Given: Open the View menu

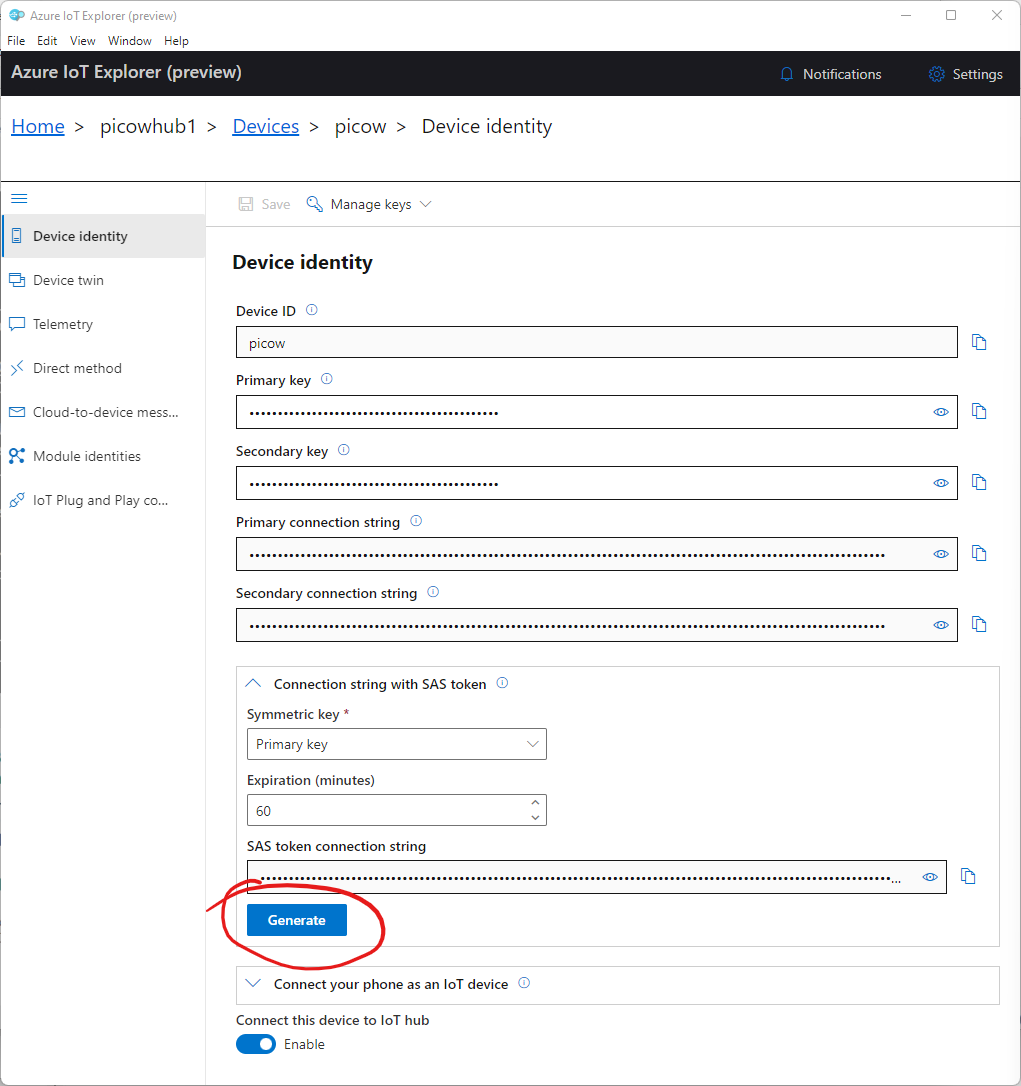Looking at the screenshot, I should click(x=82, y=41).
